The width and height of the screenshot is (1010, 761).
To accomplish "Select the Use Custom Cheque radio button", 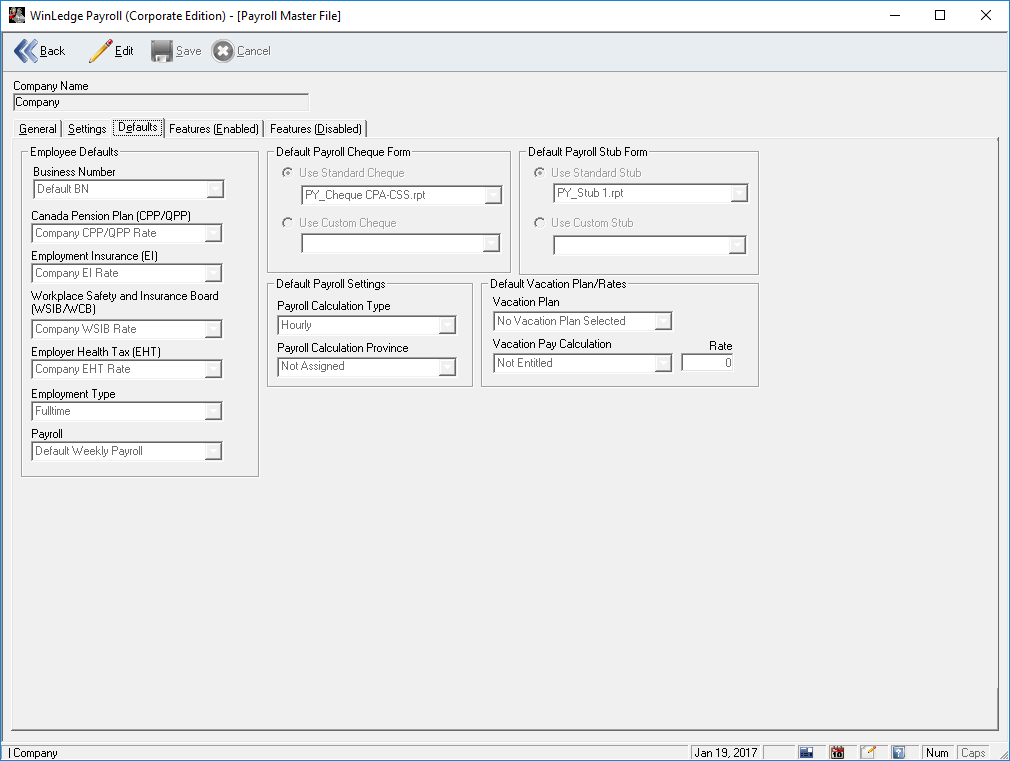I will tap(288, 223).
